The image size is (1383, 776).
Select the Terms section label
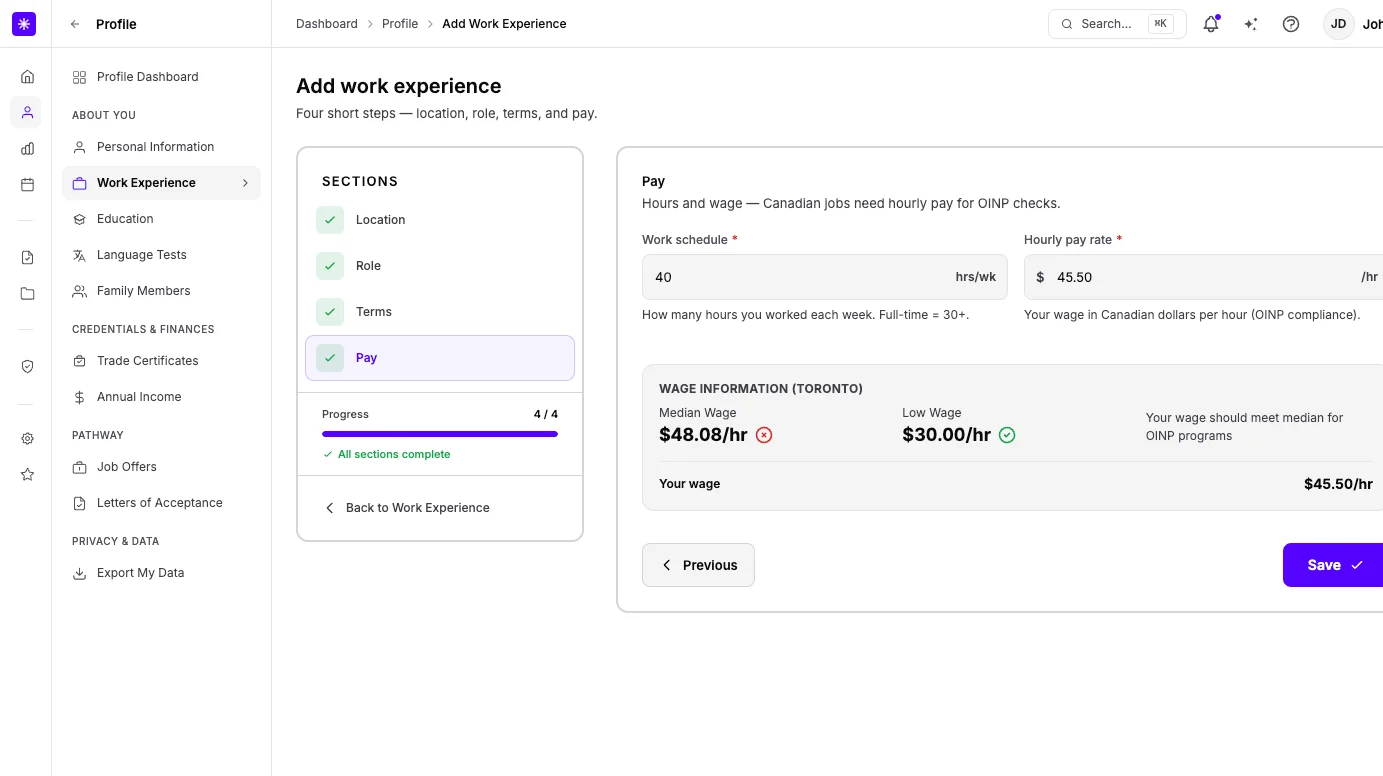[374, 312]
